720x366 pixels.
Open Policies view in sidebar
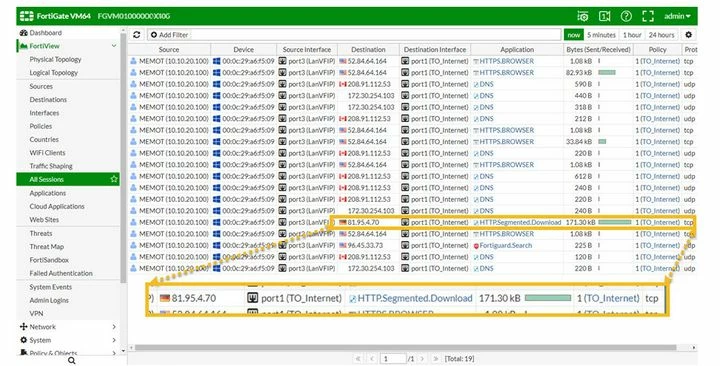pos(40,126)
